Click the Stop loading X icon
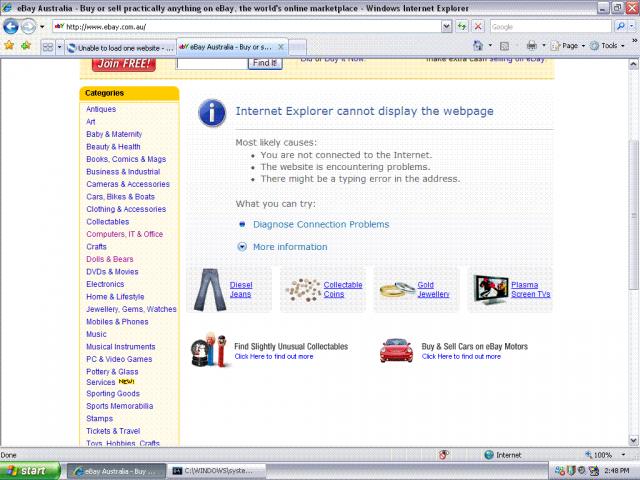640x480 pixels. [x=478, y=26]
